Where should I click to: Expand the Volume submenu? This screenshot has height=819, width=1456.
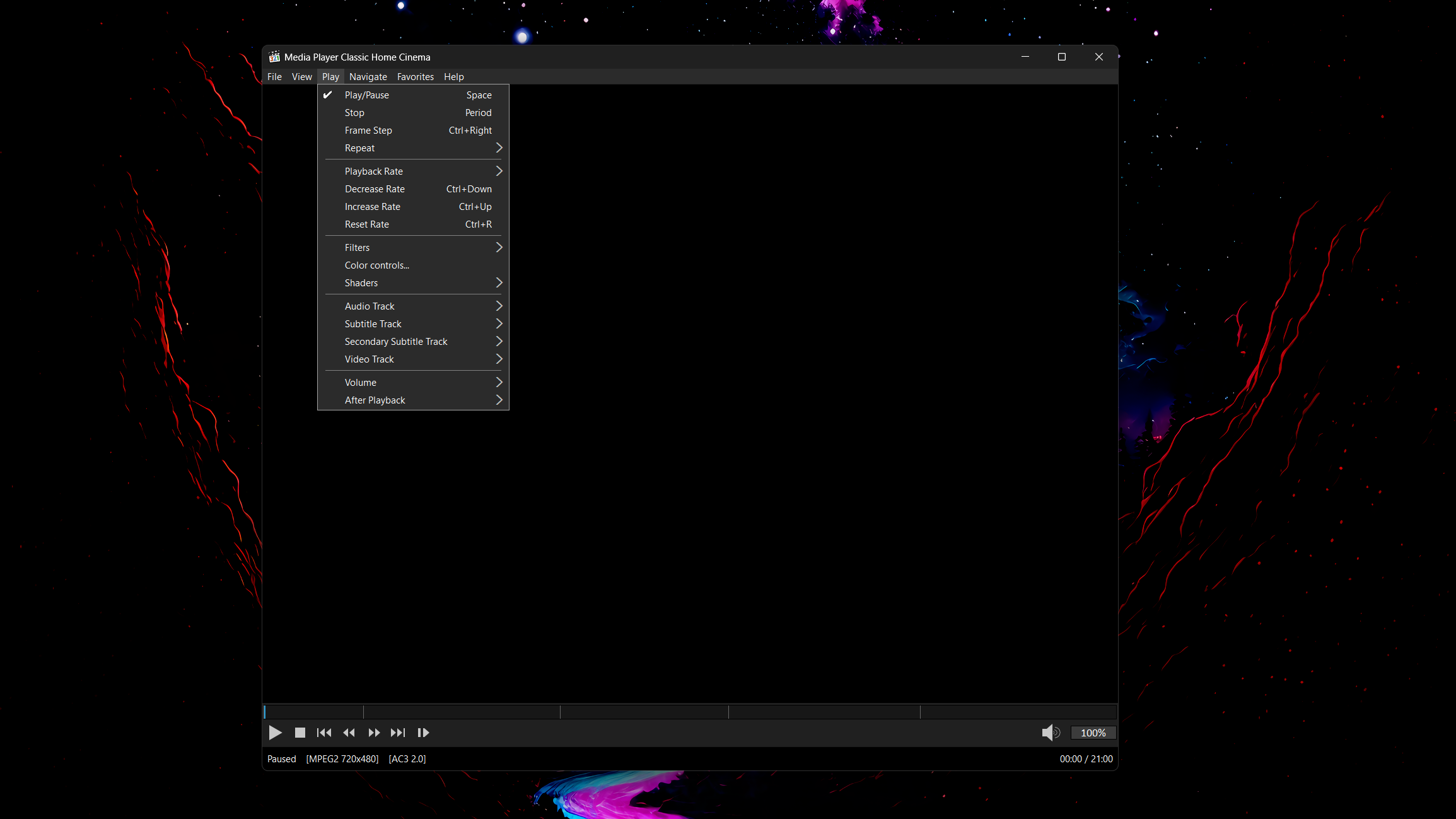click(413, 383)
